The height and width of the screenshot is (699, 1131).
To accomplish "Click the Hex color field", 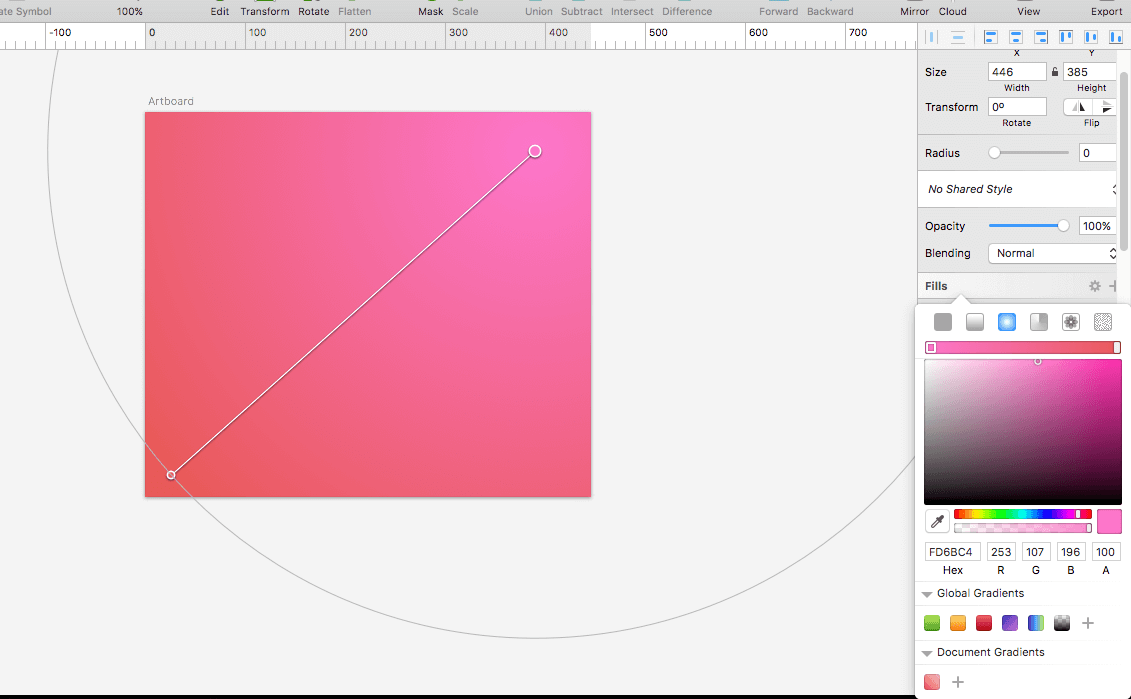I will point(952,552).
